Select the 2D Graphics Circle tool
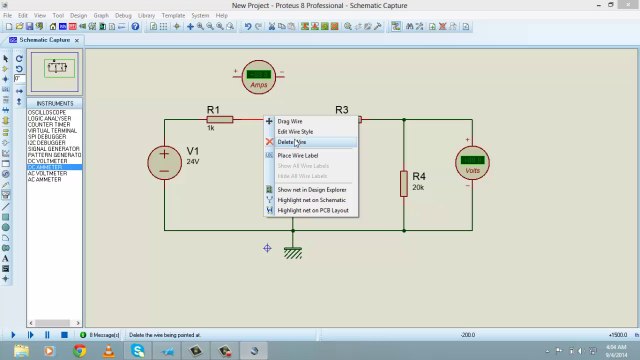Image resolution: width=640 pixels, height=360 pixels. (6, 227)
